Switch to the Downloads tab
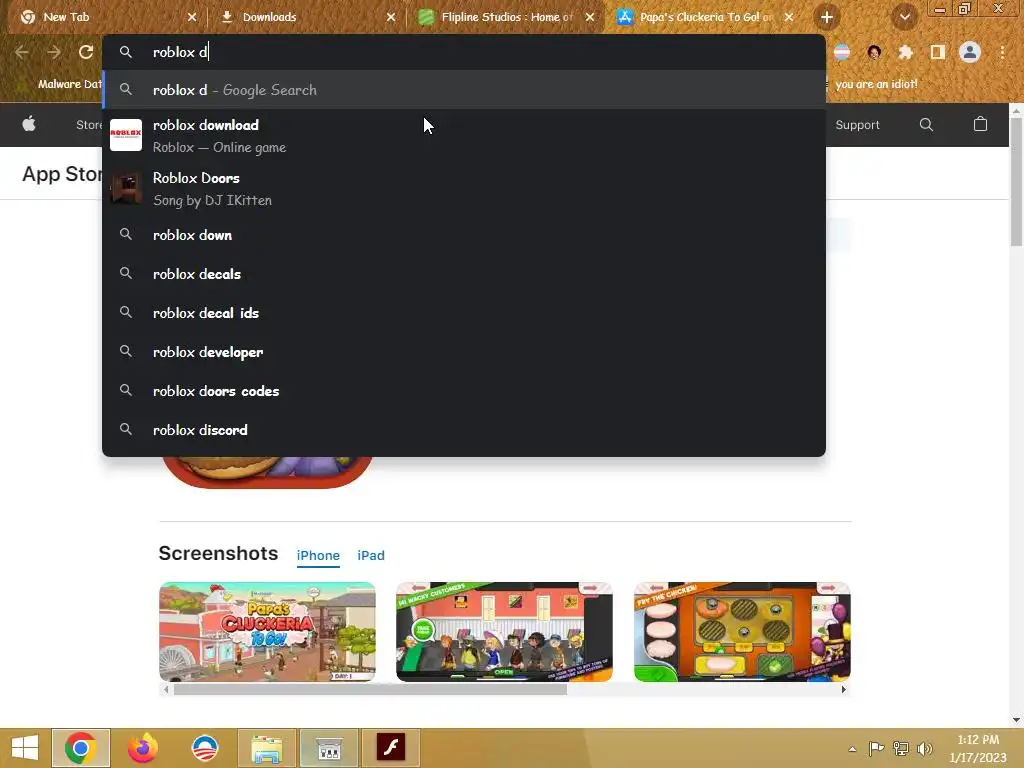Screen dimensions: 1024x768 (x=307, y=17)
